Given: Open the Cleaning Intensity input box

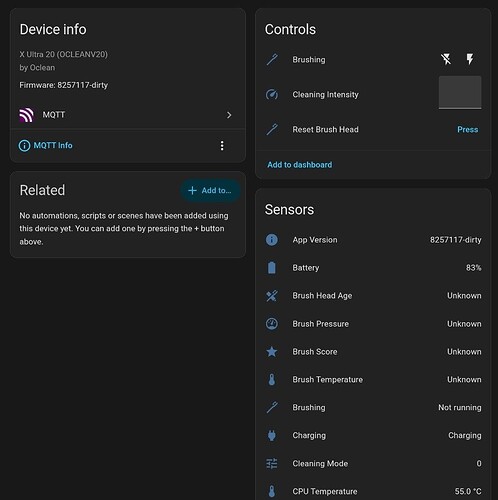Looking at the screenshot, I should coord(460,92).
